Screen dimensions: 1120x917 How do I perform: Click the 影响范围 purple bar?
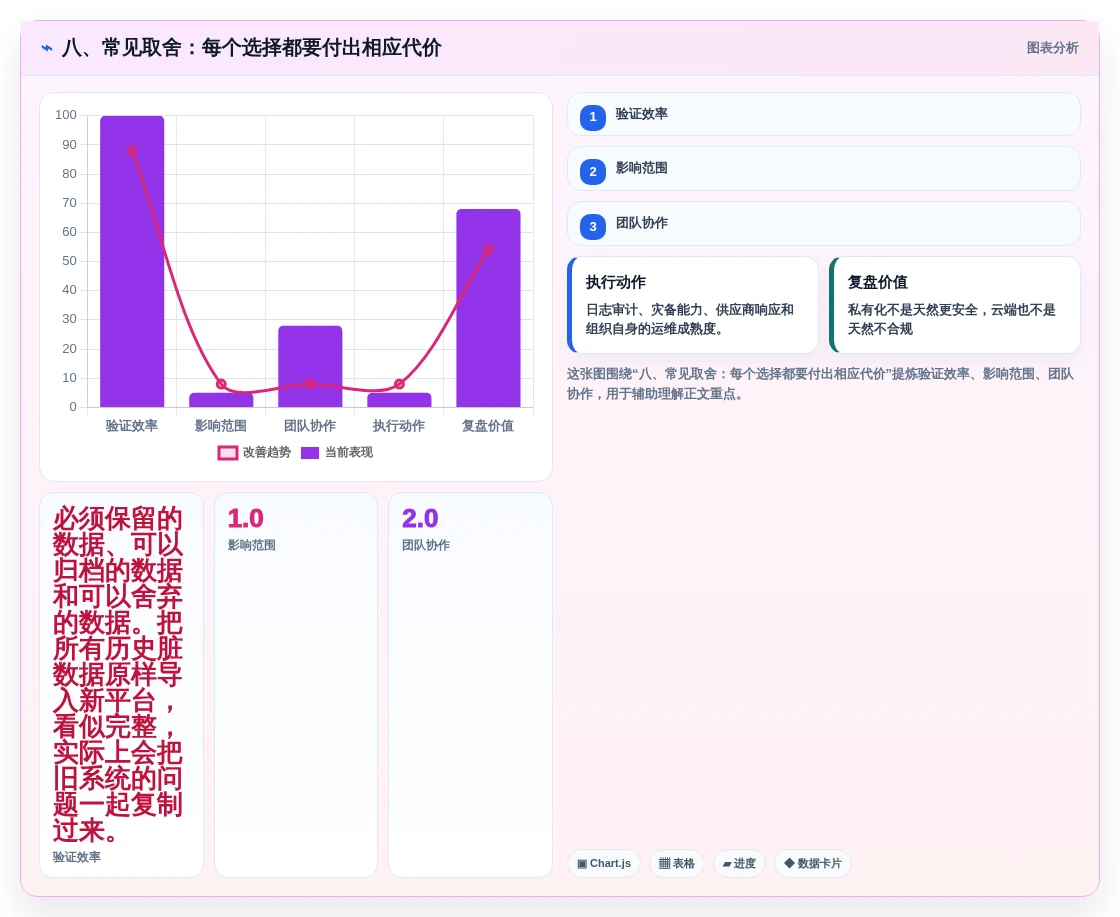(221, 400)
